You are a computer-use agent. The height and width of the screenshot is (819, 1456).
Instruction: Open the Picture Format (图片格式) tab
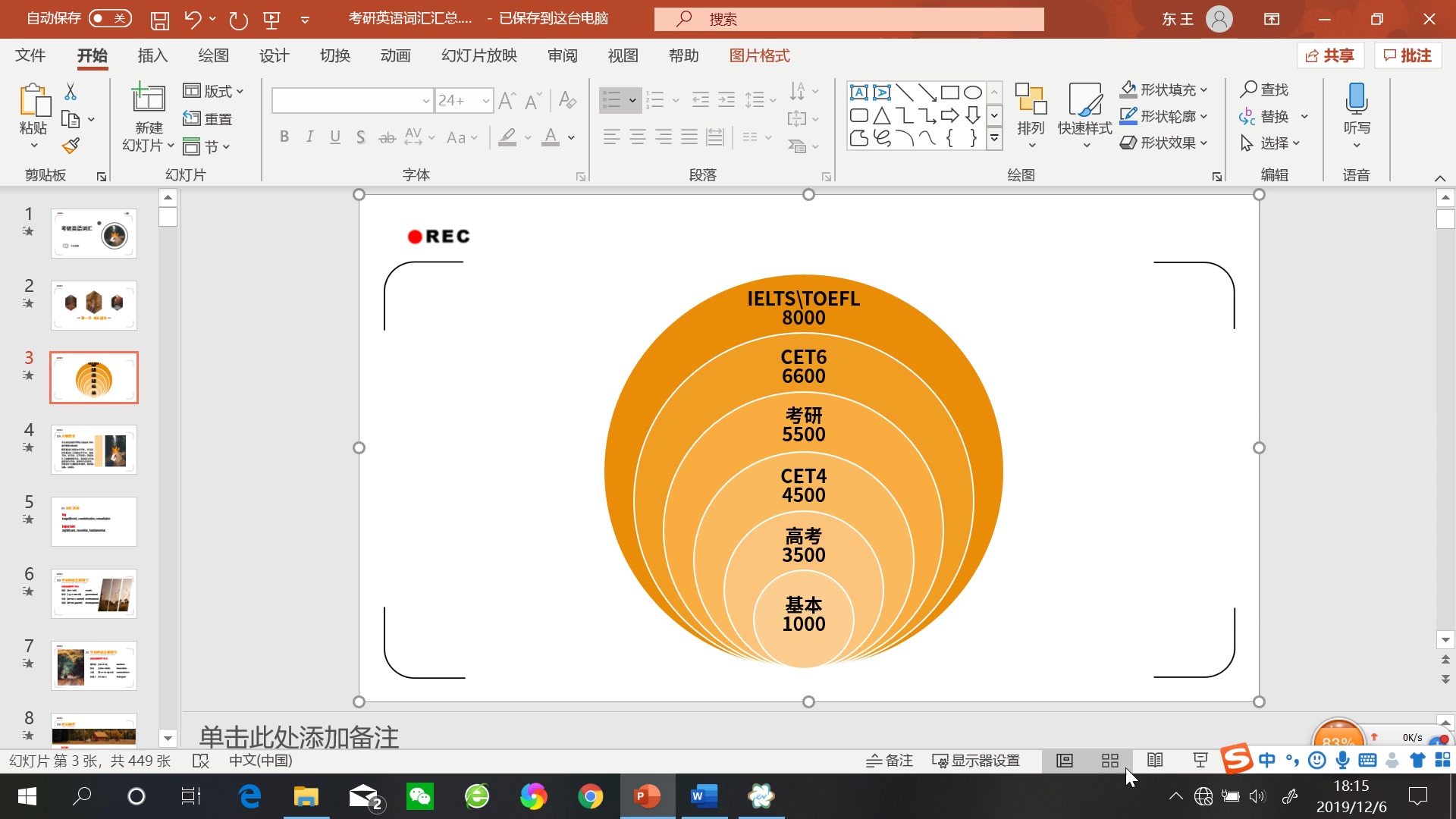point(759,55)
